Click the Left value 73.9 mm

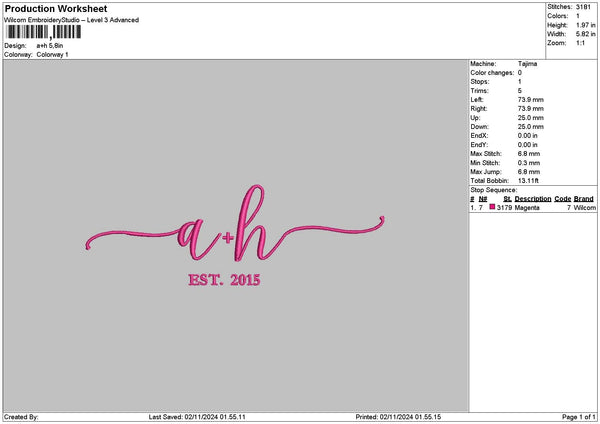(531, 99)
